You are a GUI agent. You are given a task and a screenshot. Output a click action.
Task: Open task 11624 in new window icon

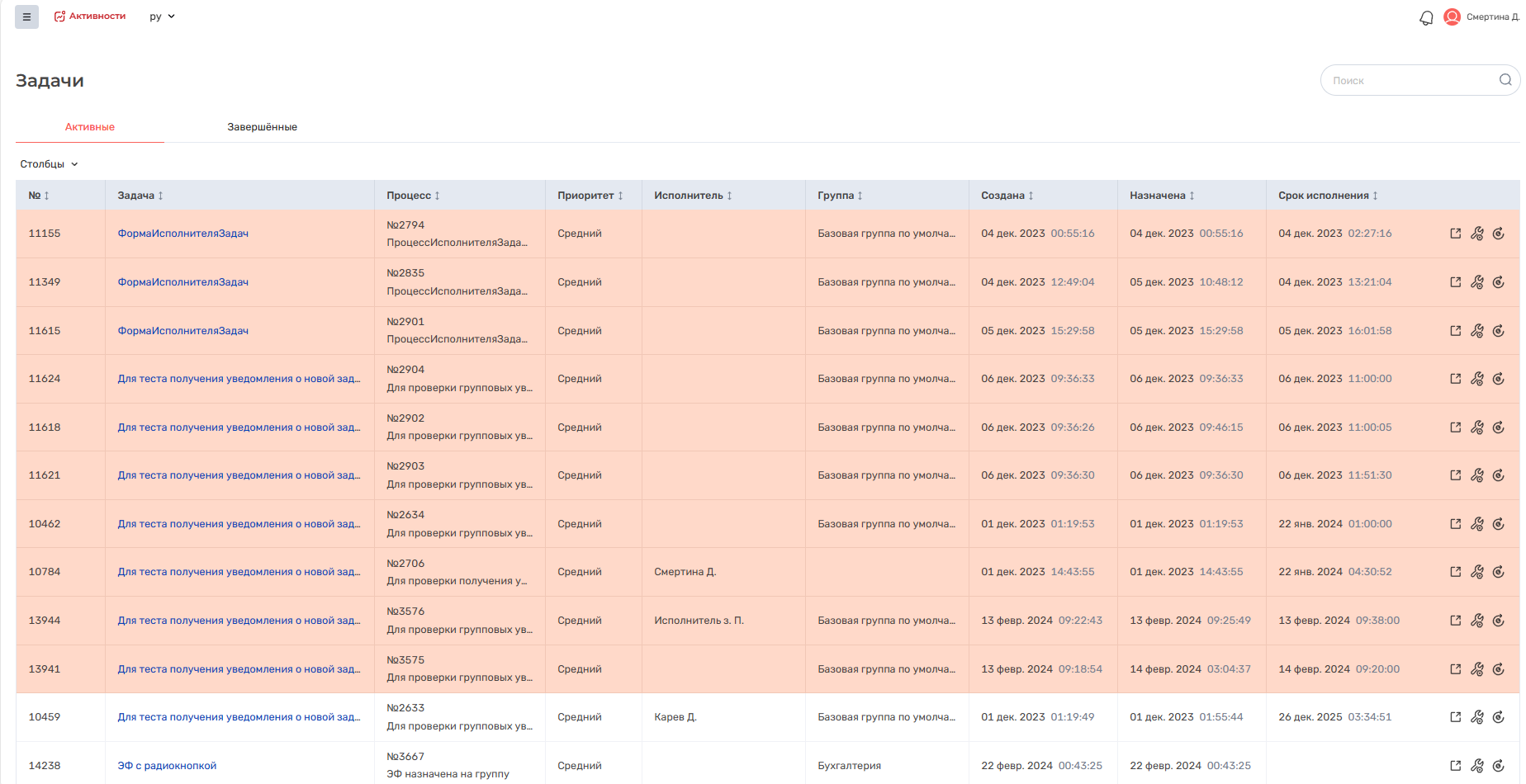pyautogui.click(x=1456, y=379)
